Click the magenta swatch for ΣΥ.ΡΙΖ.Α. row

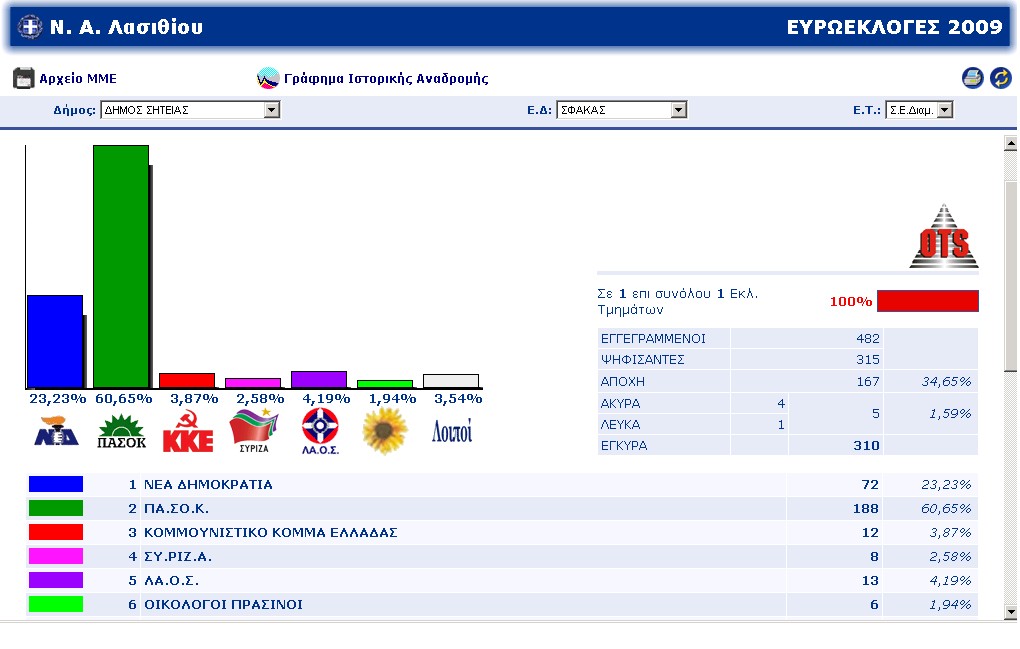coord(56,556)
